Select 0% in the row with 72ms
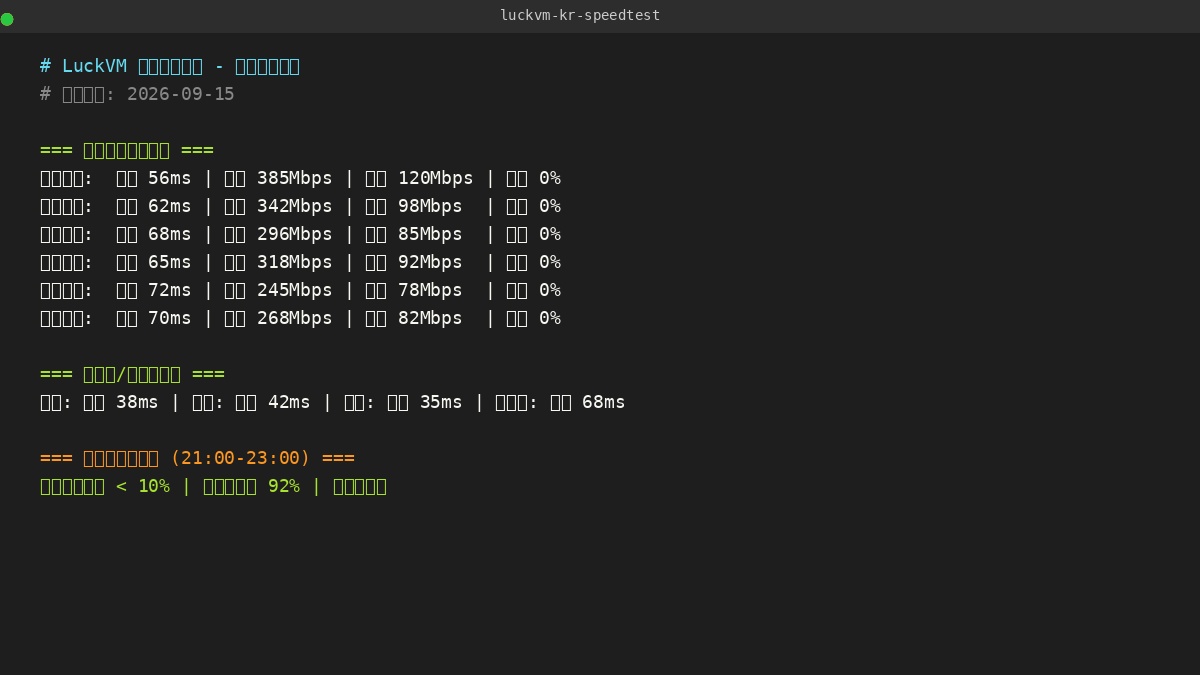Viewport: 1200px width, 675px height. [550, 290]
